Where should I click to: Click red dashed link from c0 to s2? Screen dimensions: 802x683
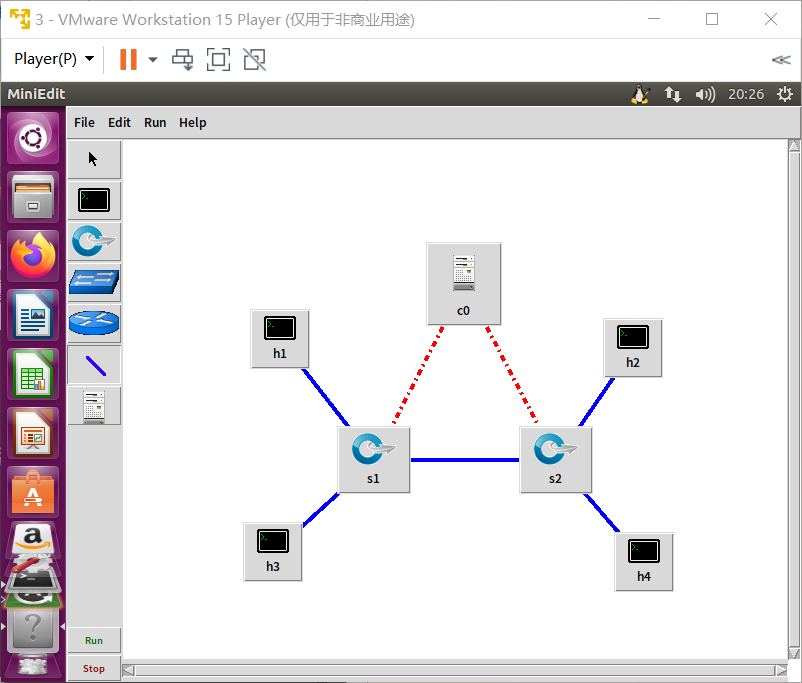(512, 374)
